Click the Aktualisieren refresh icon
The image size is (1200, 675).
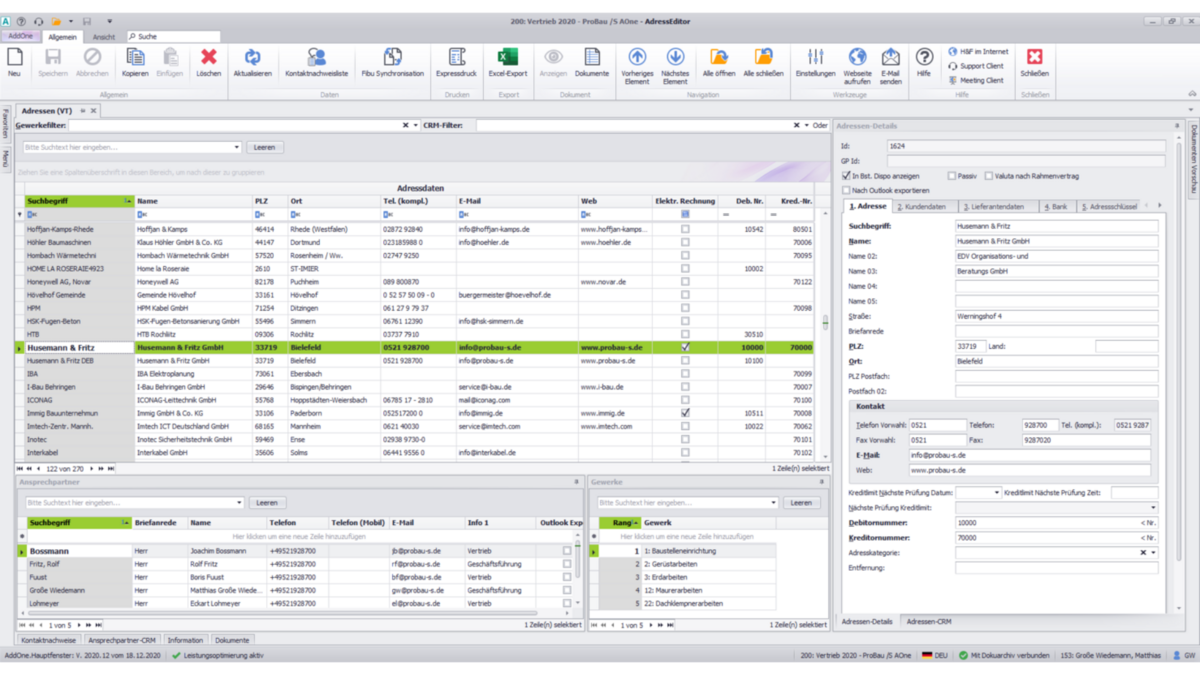[252, 59]
